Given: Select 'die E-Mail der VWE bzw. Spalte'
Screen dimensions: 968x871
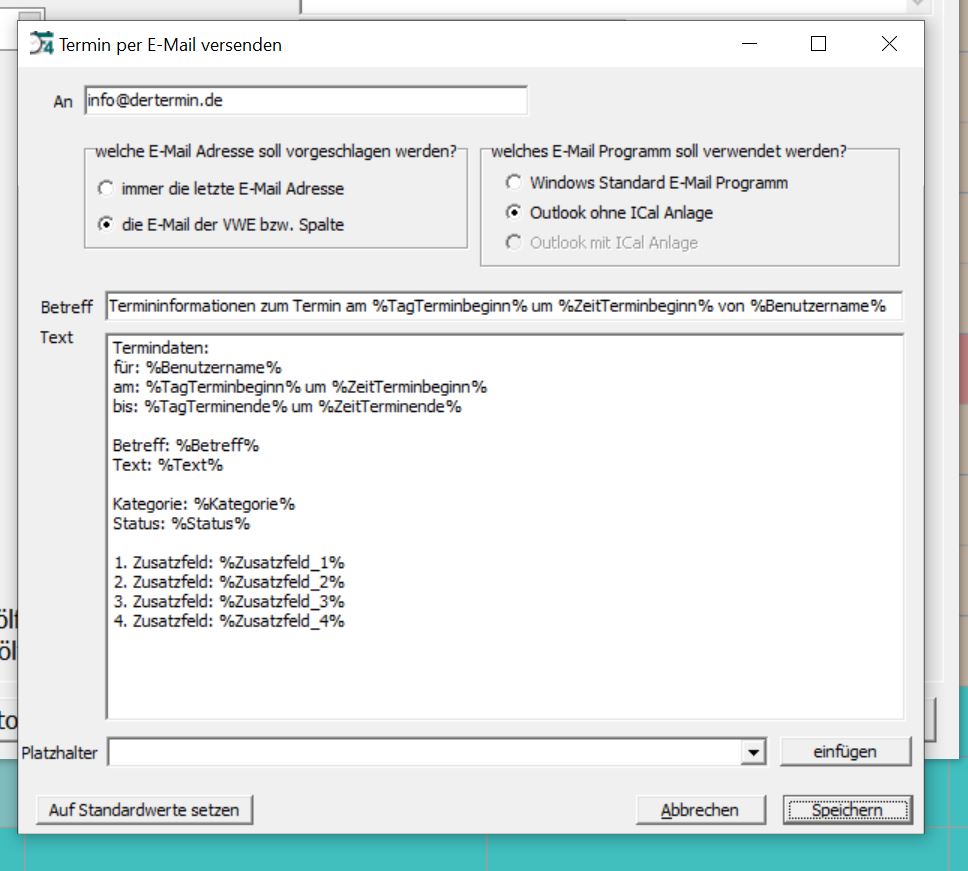Looking at the screenshot, I should (x=105, y=225).
